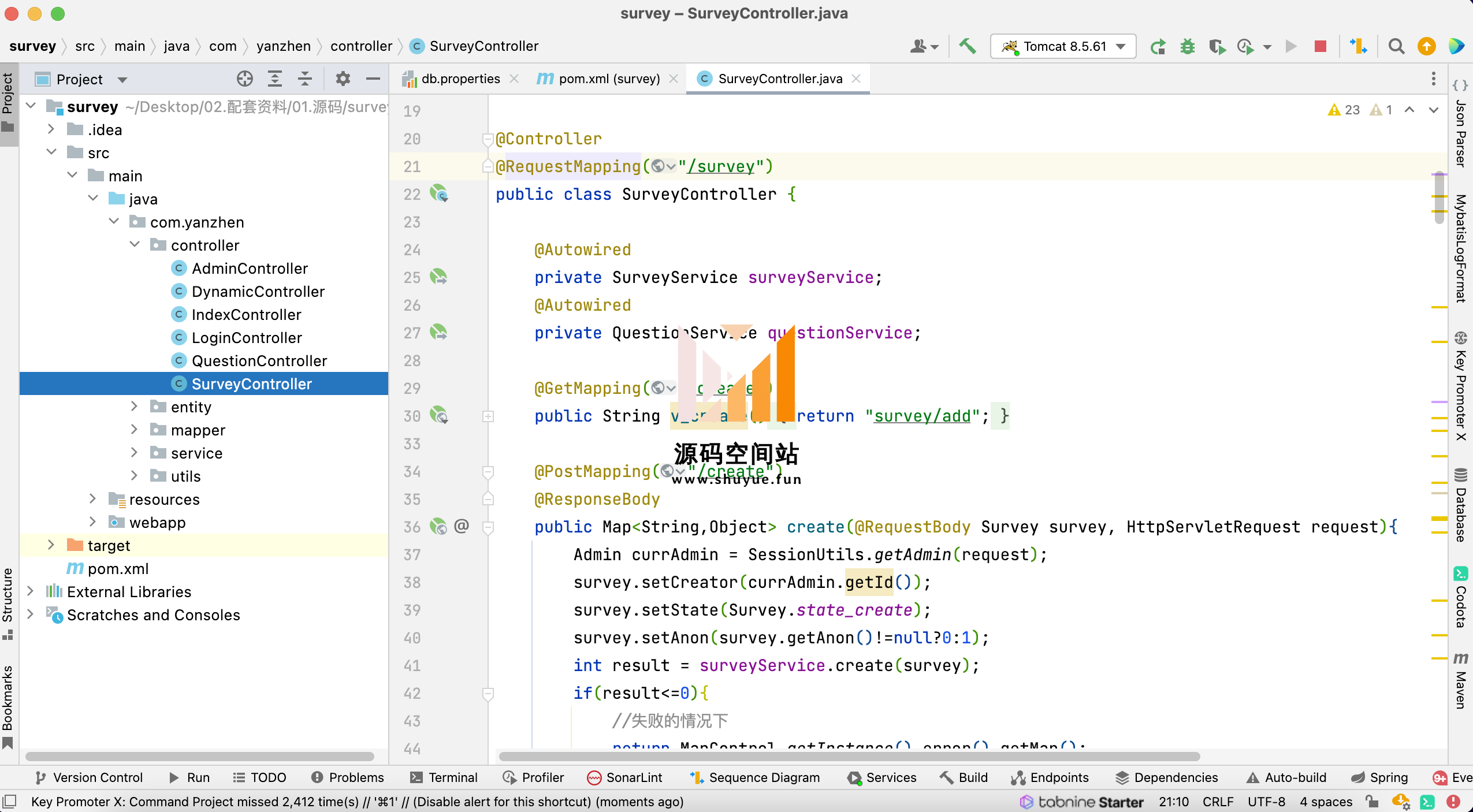Click the Rerun Tomcat icon
Viewport: 1473px width, 812px height.
(x=1158, y=46)
